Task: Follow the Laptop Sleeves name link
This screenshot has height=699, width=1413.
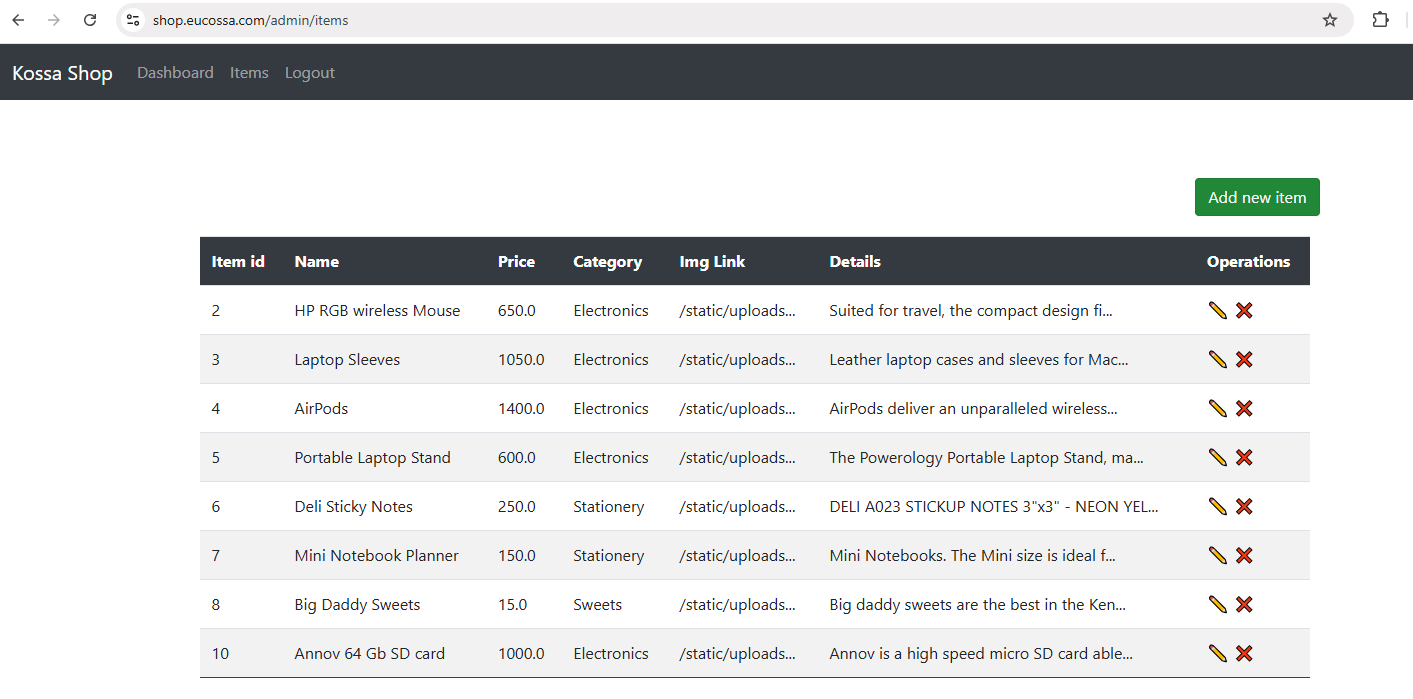Action: click(x=347, y=359)
